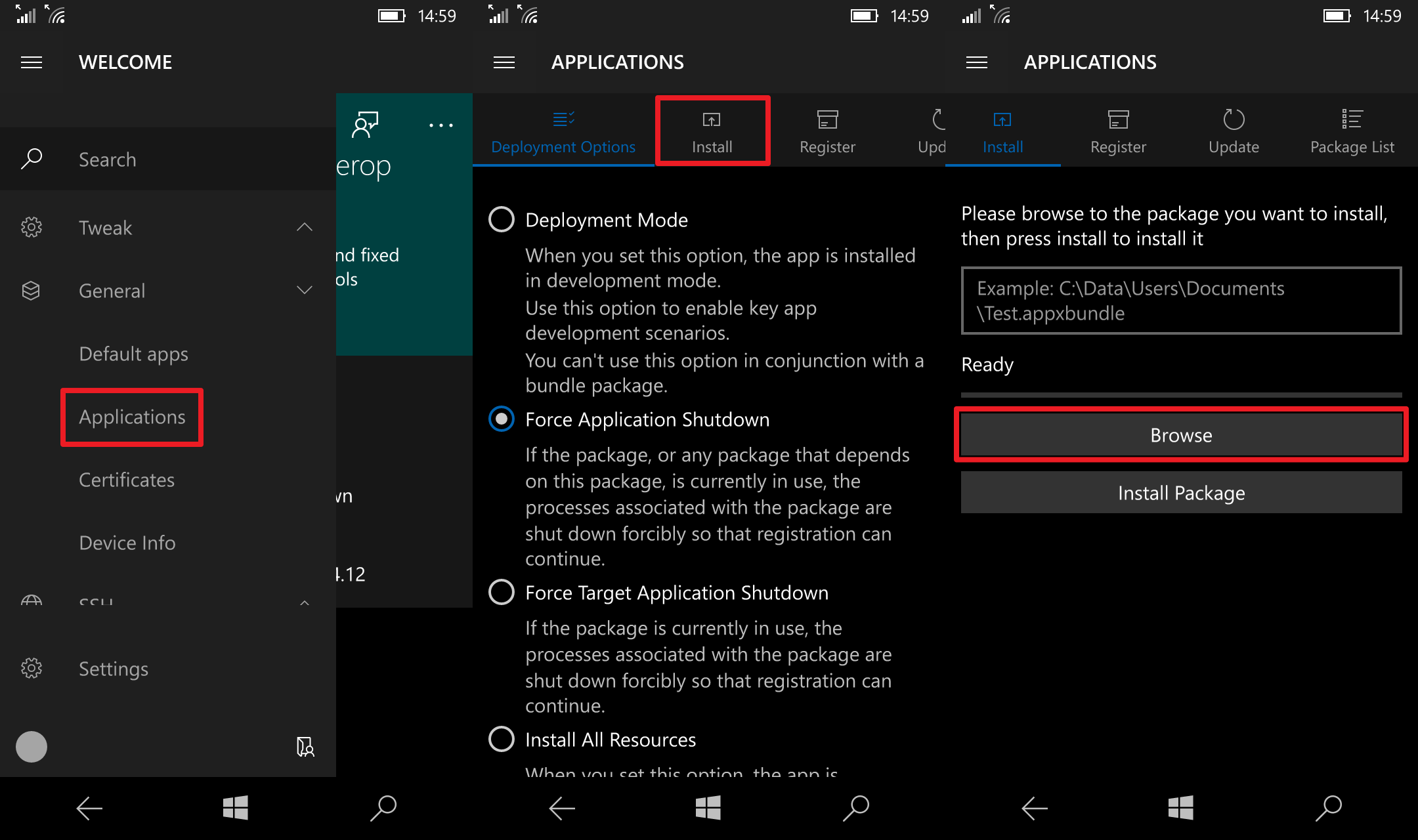The height and width of the screenshot is (840, 1418).
Task: Open the Update tab in right screen
Action: click(x=1234, y=130)
